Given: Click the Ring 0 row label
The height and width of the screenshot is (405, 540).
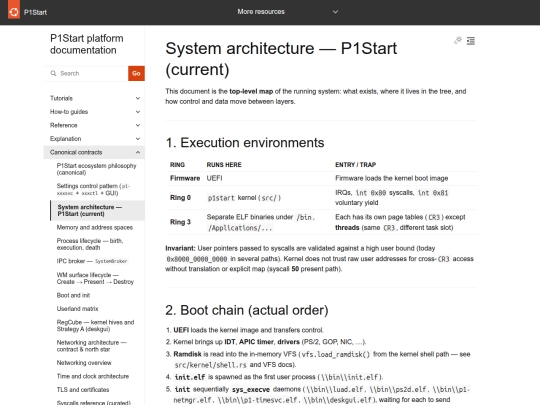Looking at the screenshot, I should (x=180, y=198).
